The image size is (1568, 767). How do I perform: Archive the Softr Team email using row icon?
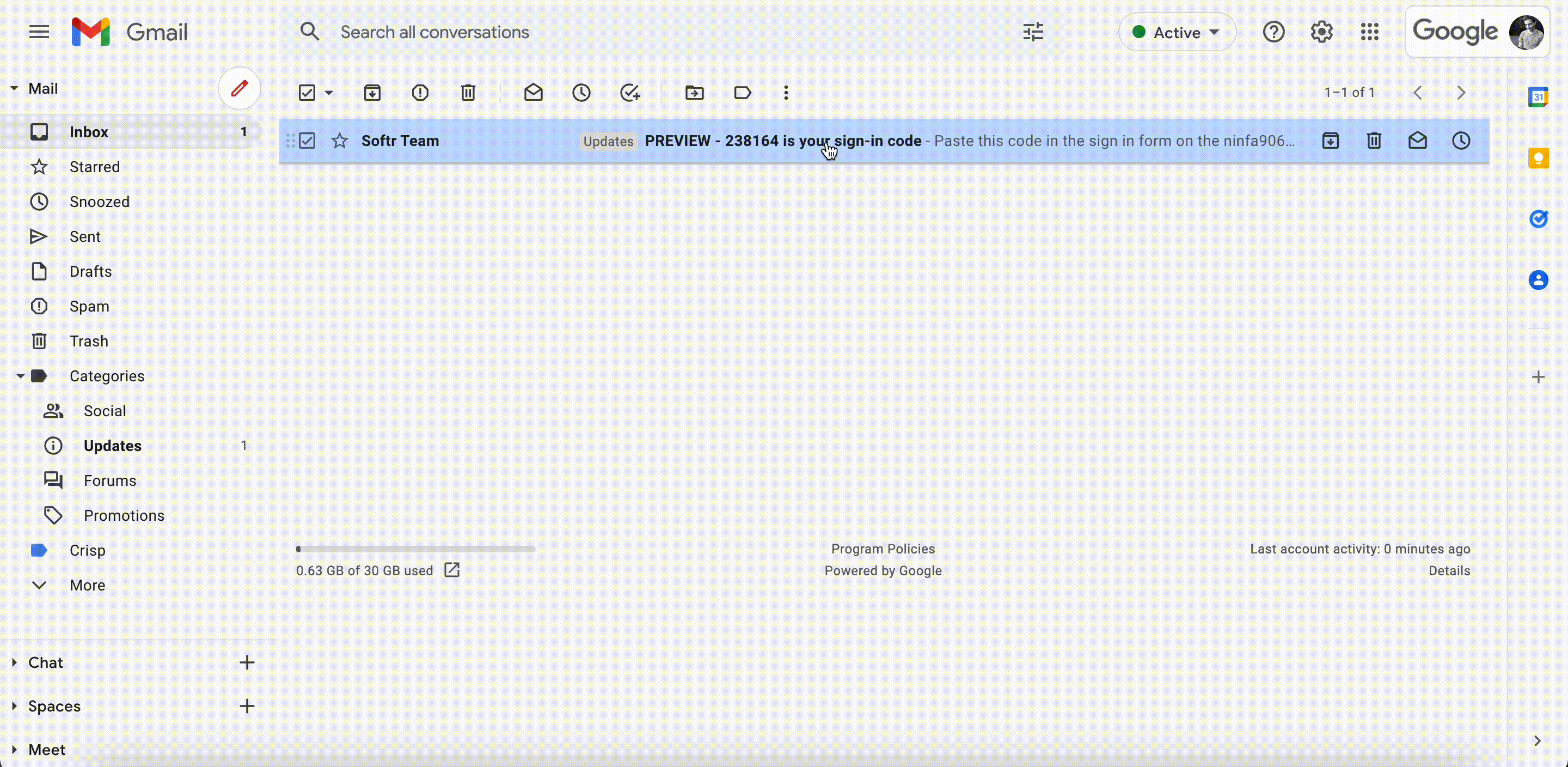coord(1331,141)
